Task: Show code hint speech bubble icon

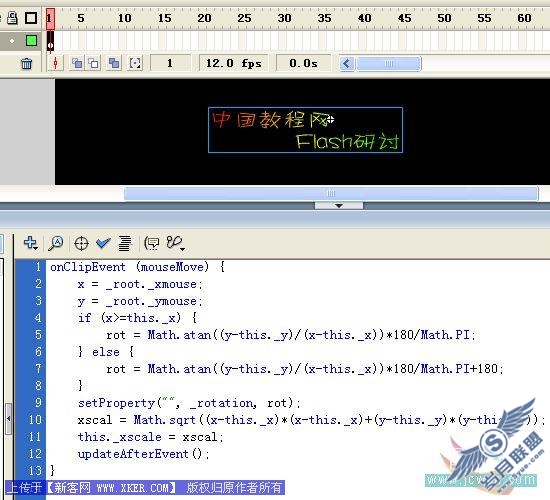Action: coord(152,243)
